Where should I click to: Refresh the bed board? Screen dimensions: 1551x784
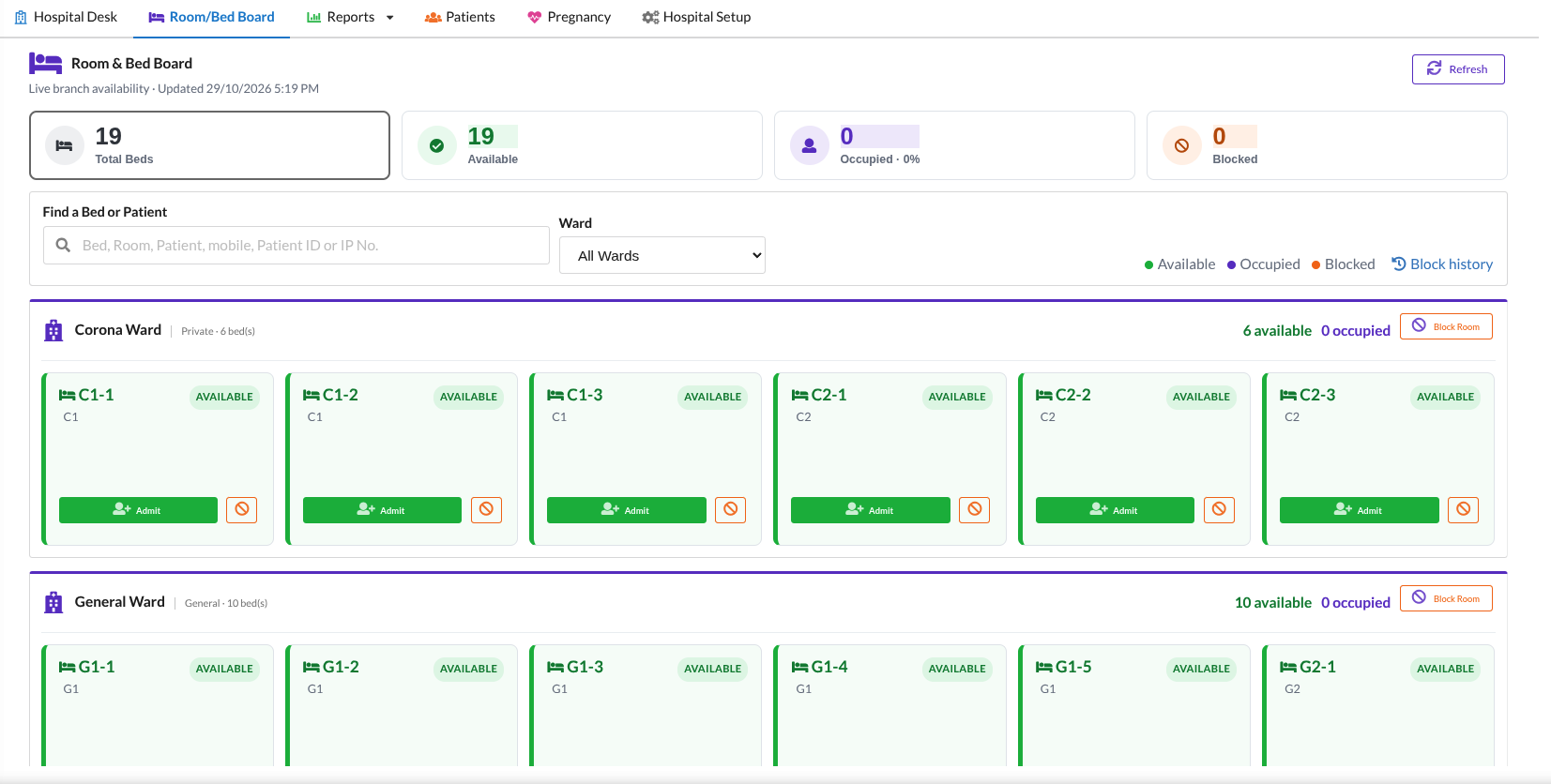(x=1458, y=69)
